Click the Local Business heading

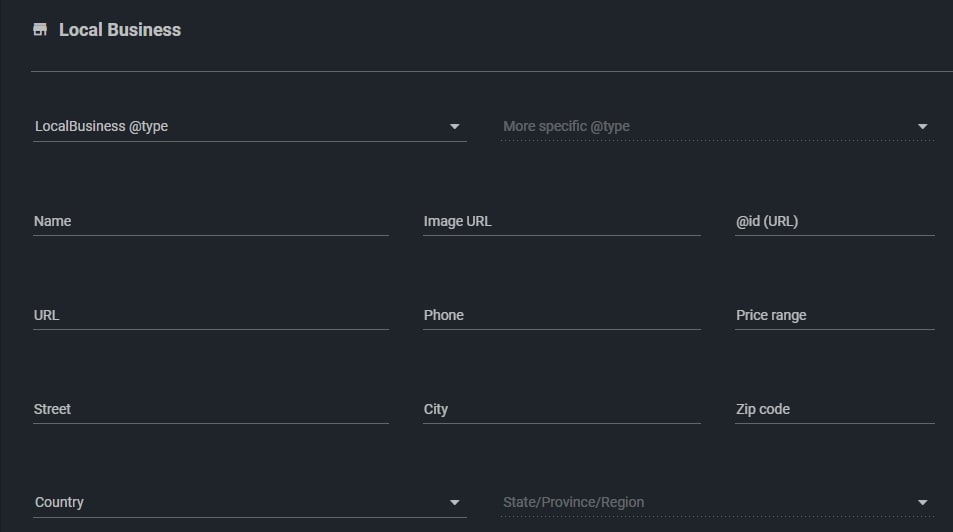120,30
